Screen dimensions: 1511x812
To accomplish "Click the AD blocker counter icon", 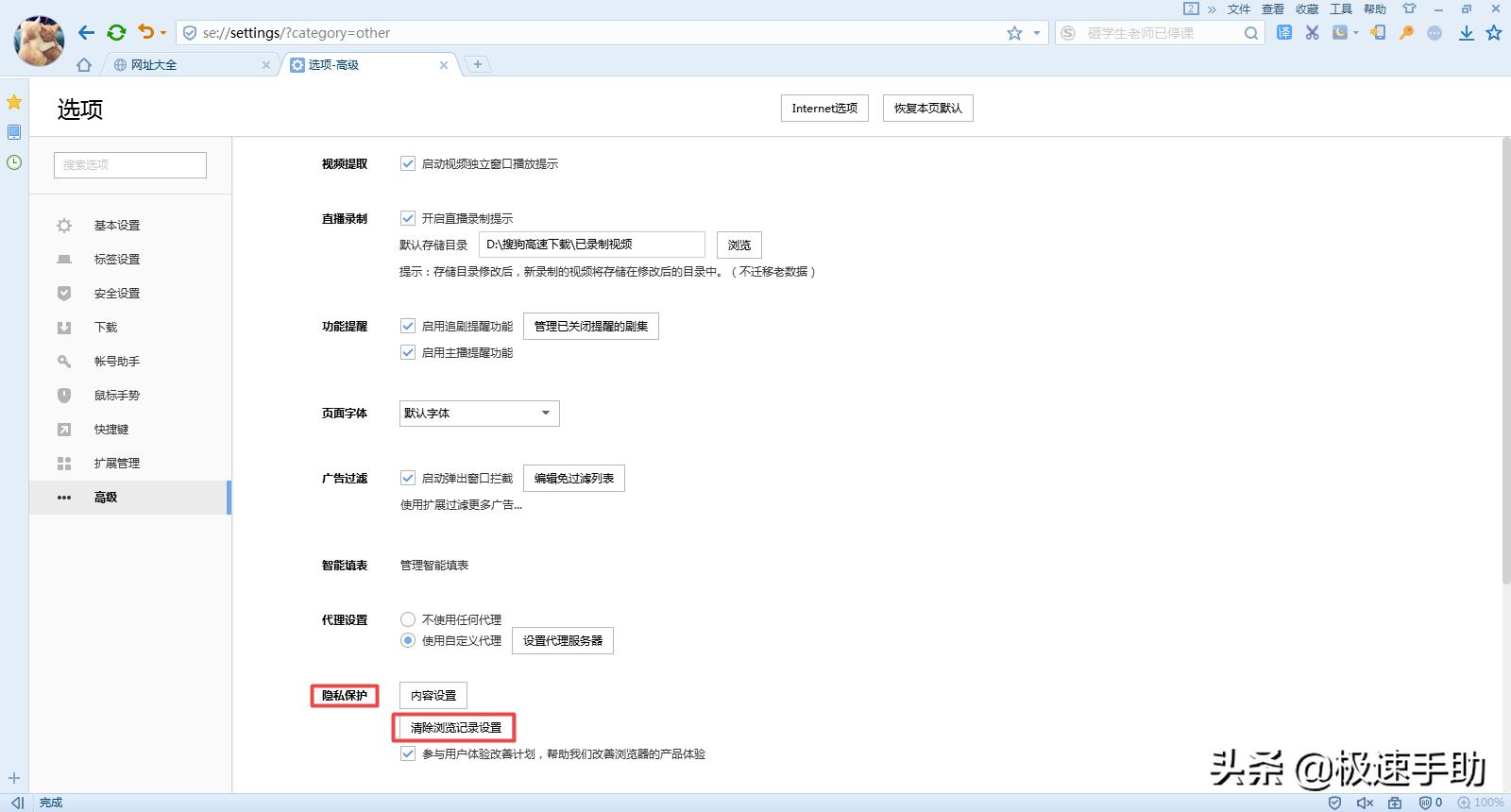I will 1430,803.
